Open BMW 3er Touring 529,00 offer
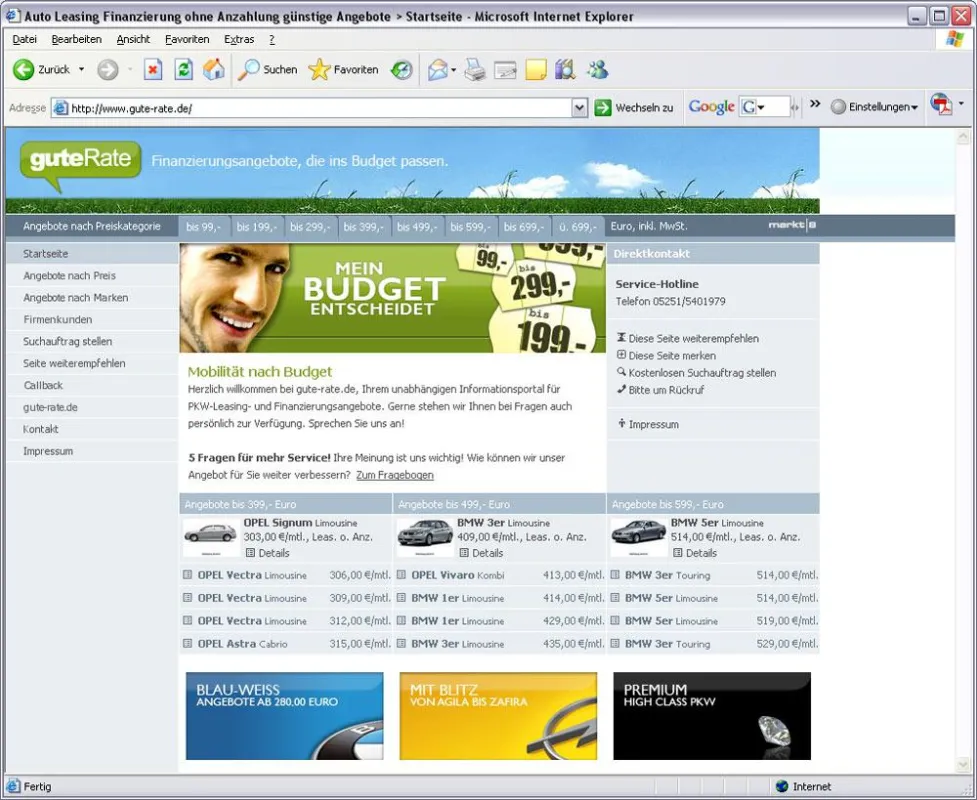Image resolution: width=977 pixels, height=800 pixels. point(714,644)
